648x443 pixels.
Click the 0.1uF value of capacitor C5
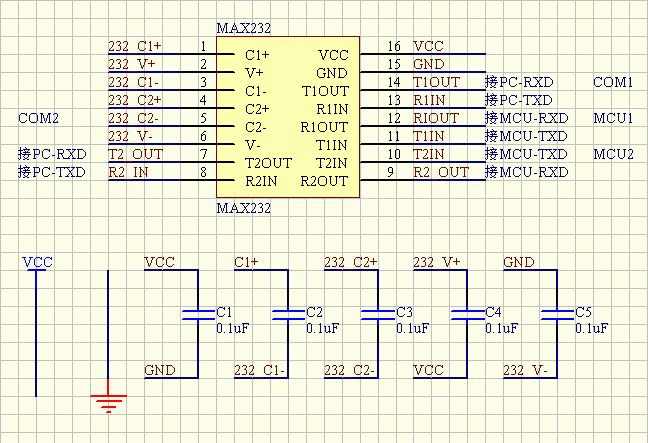click(592, 329)
